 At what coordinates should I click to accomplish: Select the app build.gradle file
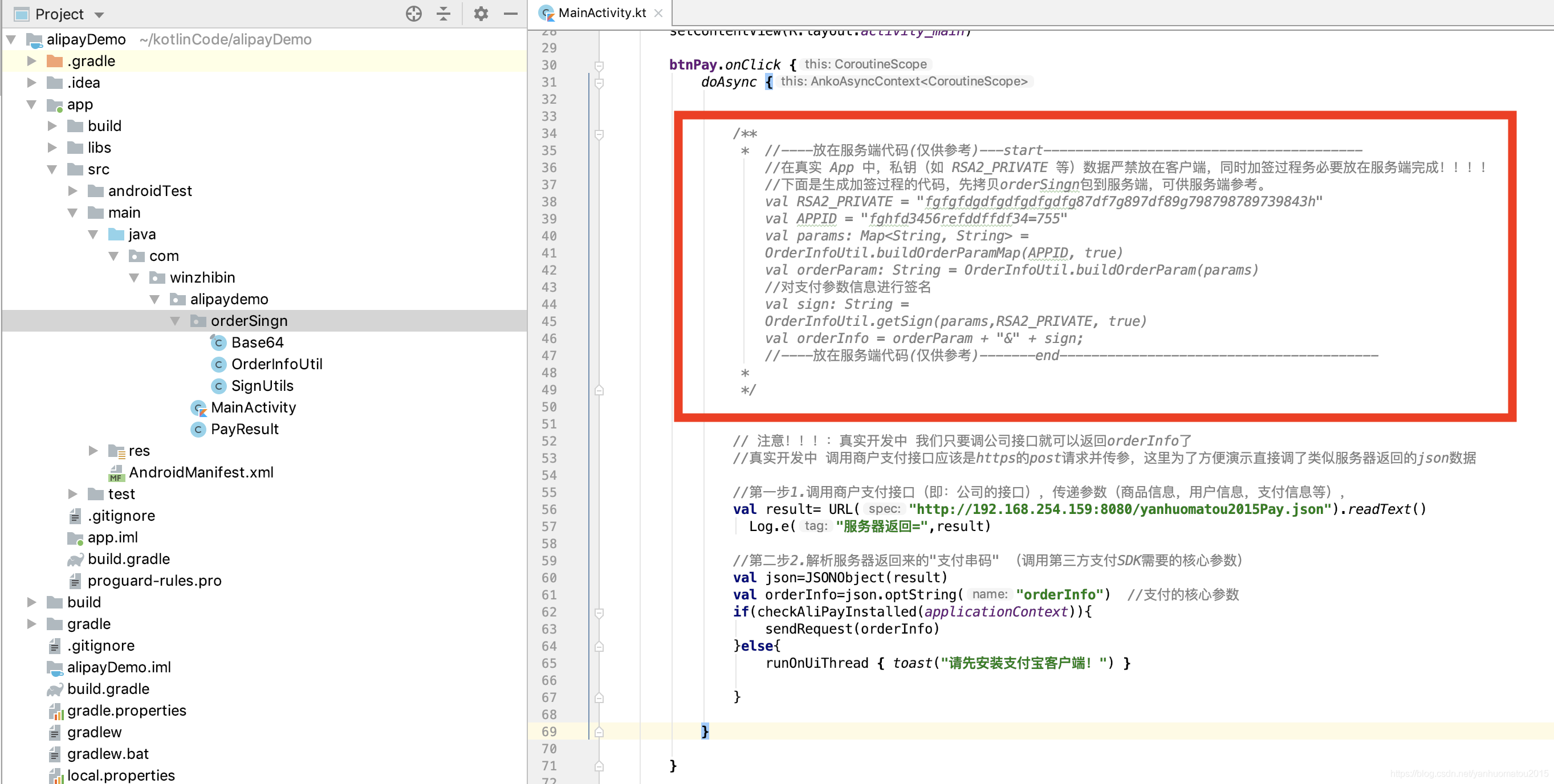point(128,560)
